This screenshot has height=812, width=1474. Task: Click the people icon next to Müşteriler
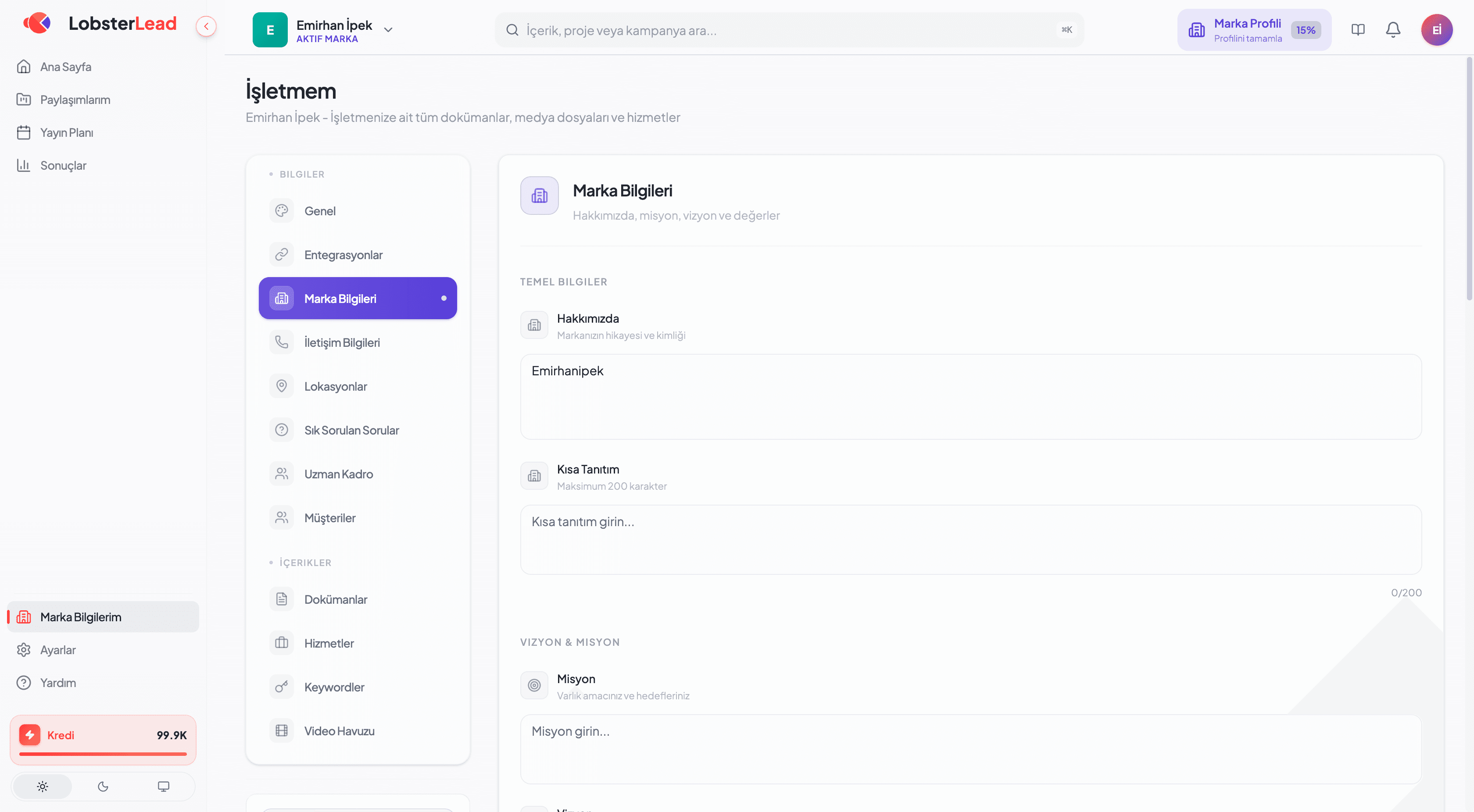[x=282, y=517]
